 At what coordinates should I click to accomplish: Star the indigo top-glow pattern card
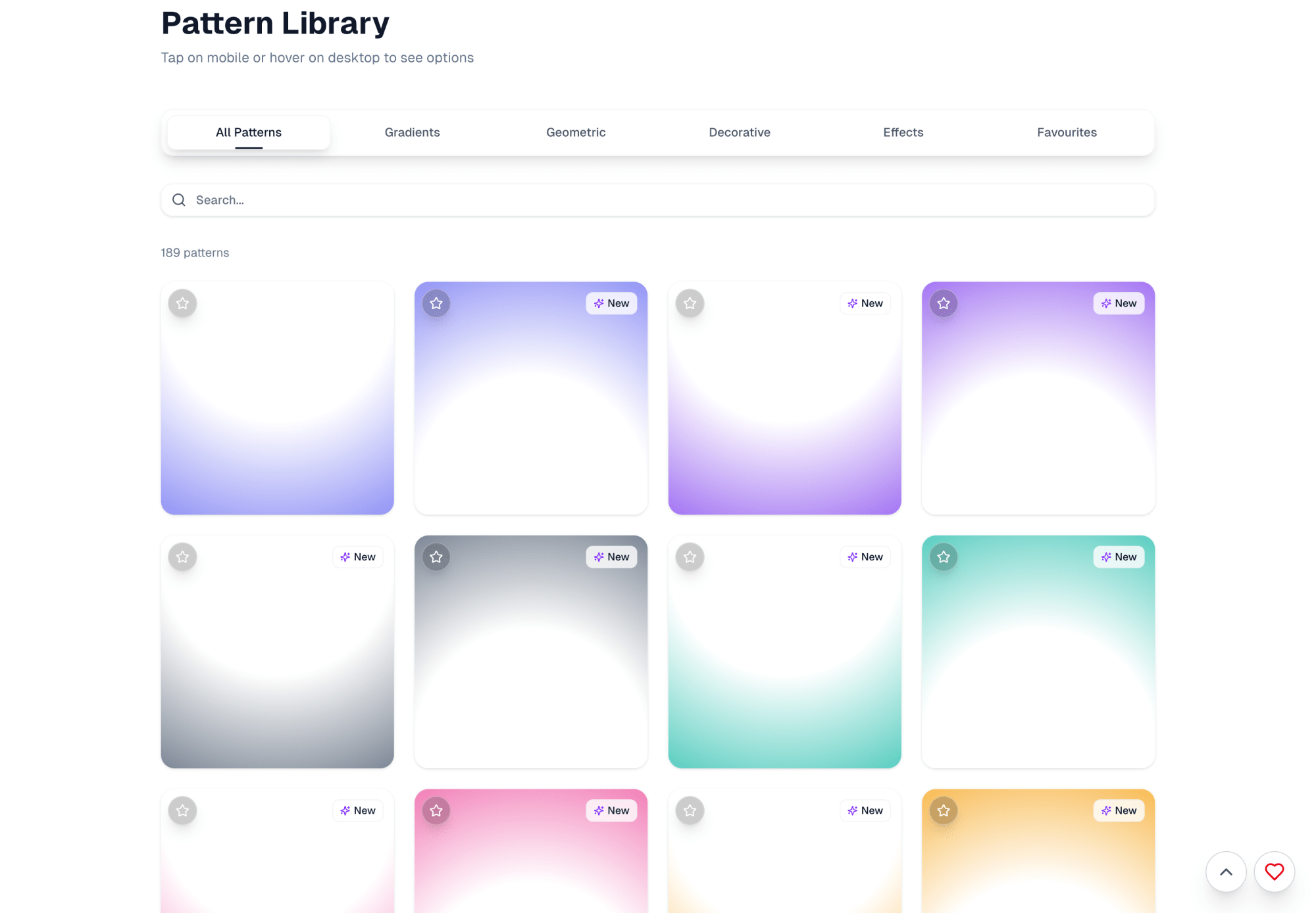[x=436, y=303]
